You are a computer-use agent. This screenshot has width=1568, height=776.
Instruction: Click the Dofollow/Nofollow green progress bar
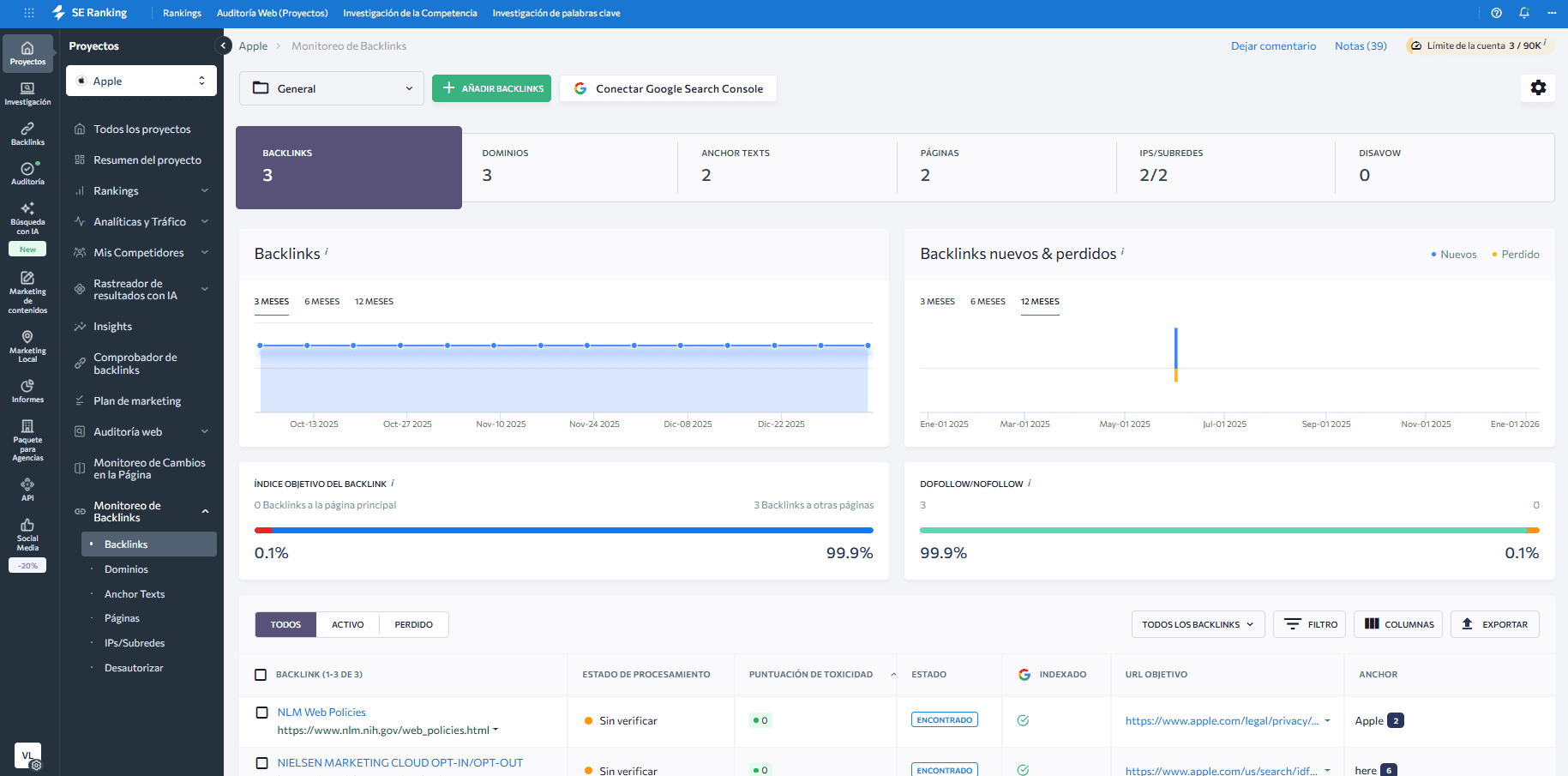[x=1223, y=531]
